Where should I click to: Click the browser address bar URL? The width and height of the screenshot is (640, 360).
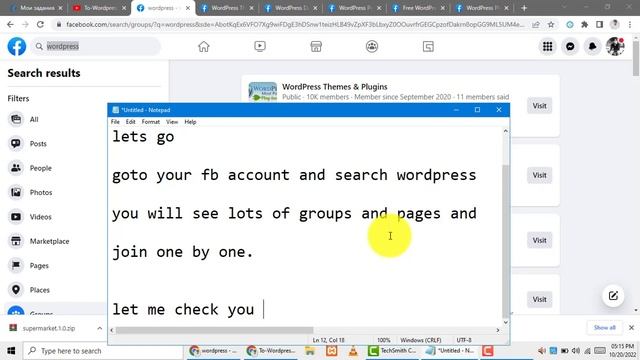(x=295, y=24)
